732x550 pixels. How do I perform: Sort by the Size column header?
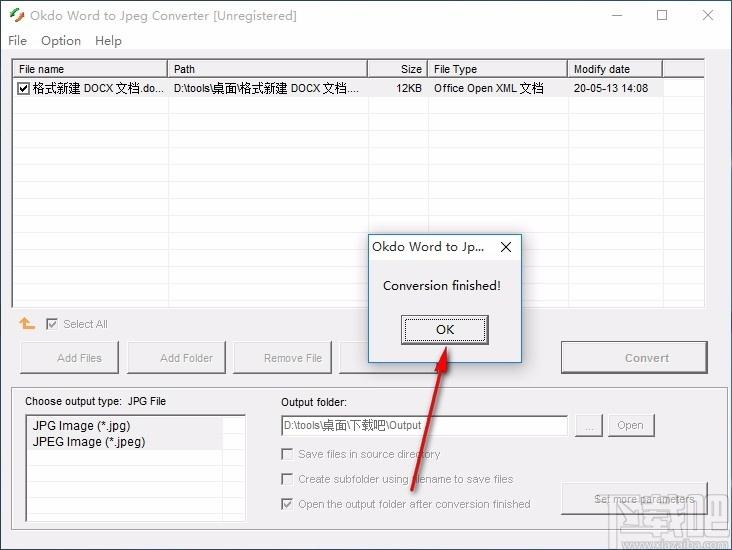point(398,69)
